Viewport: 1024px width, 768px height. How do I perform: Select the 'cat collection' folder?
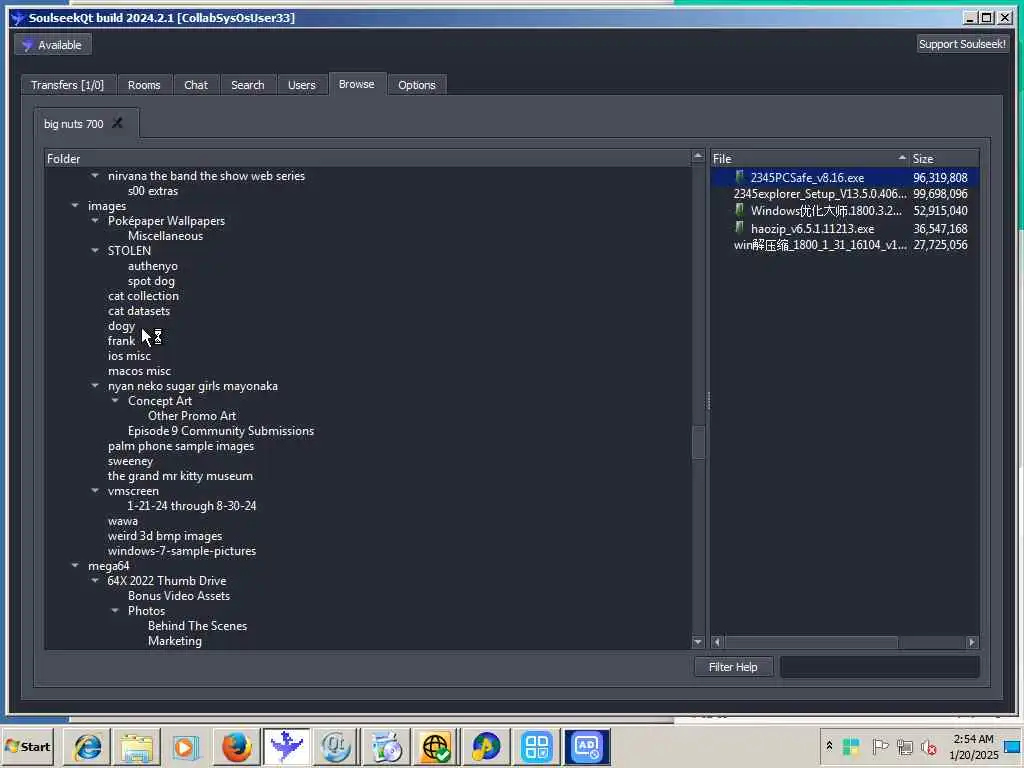pos(143,296)
